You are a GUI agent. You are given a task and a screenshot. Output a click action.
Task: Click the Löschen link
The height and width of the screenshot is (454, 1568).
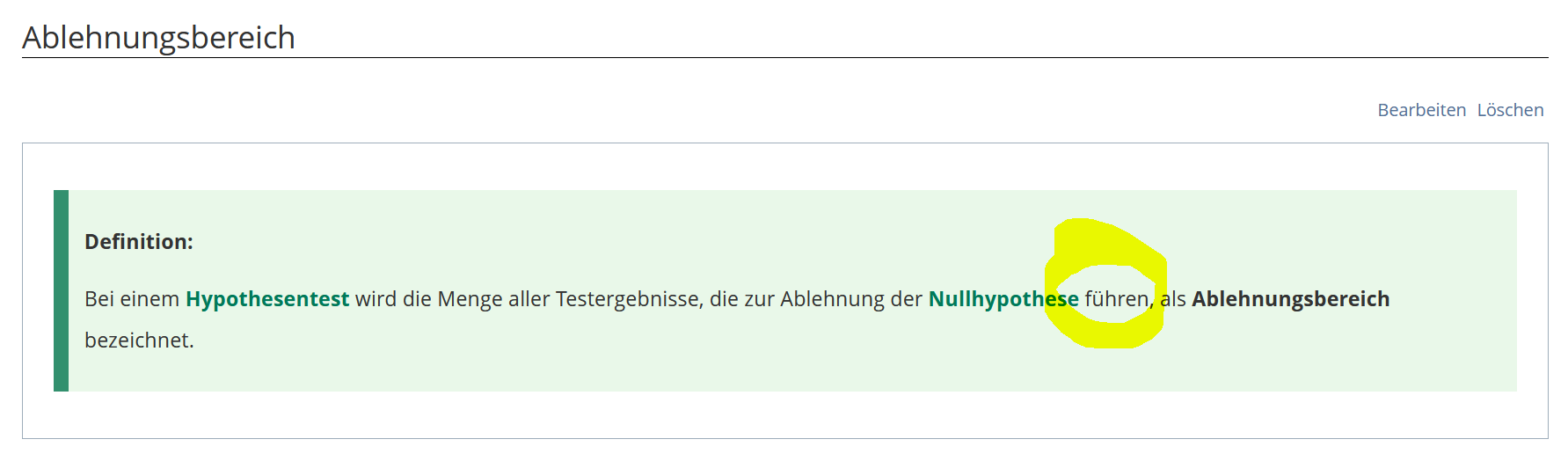pyautogui.click(x=1510, y=110)
